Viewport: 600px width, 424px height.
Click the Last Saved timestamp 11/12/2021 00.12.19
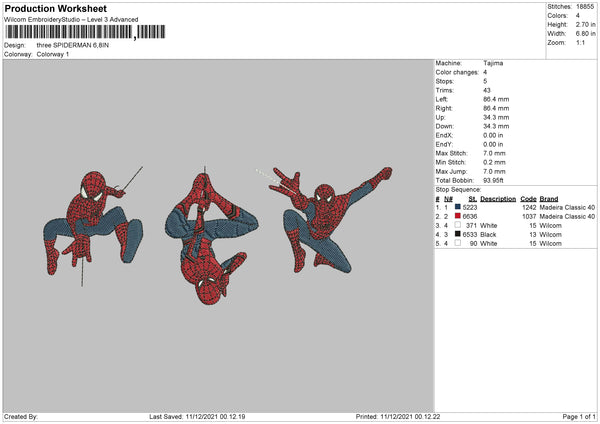pyautogui.click(x=215, y=417)
